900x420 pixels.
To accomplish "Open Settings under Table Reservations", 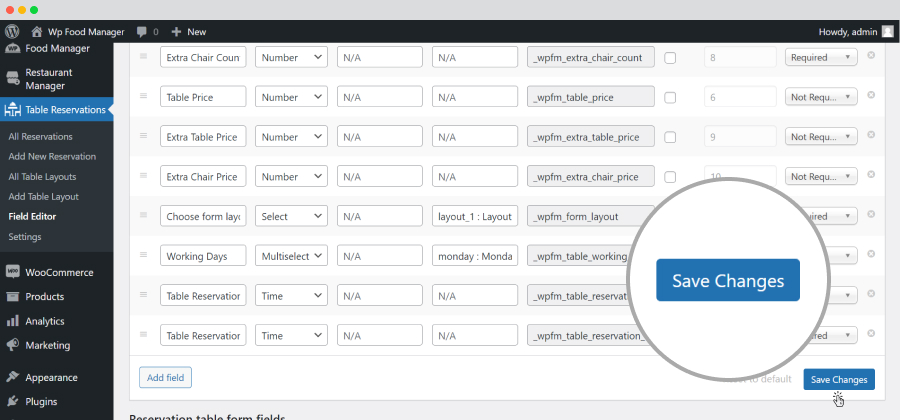I will pyautogui.click(x=25, y=236).
